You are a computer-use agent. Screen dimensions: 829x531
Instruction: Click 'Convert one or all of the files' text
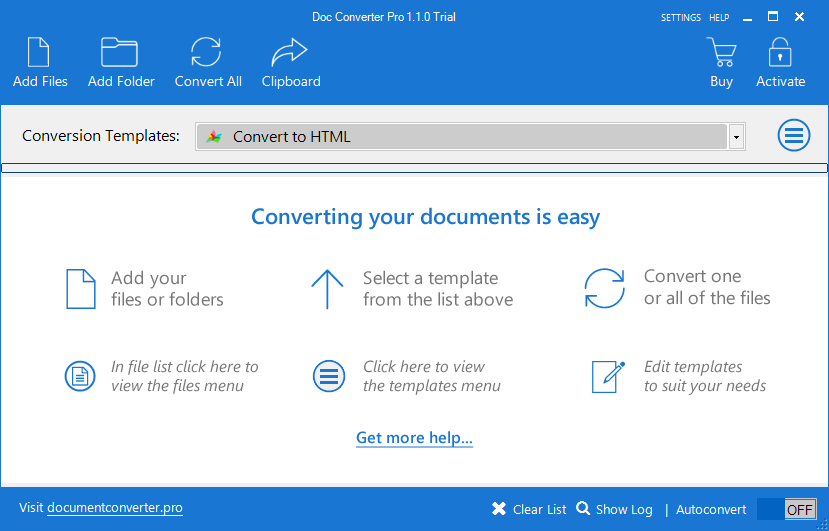[x=707, y=287]
